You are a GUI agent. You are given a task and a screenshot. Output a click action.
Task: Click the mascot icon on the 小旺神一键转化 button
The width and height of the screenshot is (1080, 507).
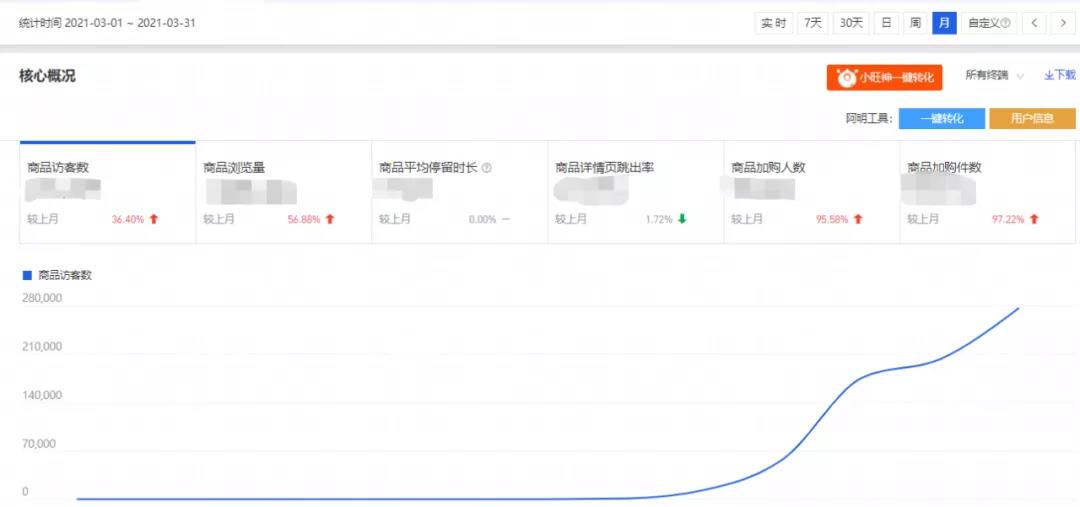(847, 77)
